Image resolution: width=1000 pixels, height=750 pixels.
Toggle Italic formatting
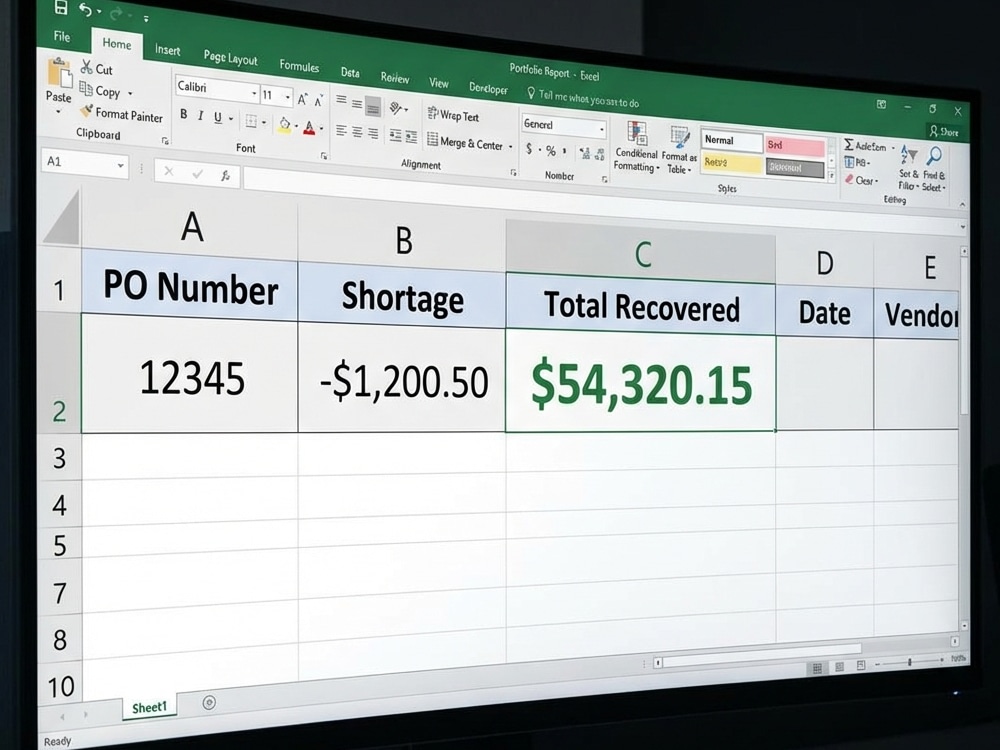(x=200, y=115)
